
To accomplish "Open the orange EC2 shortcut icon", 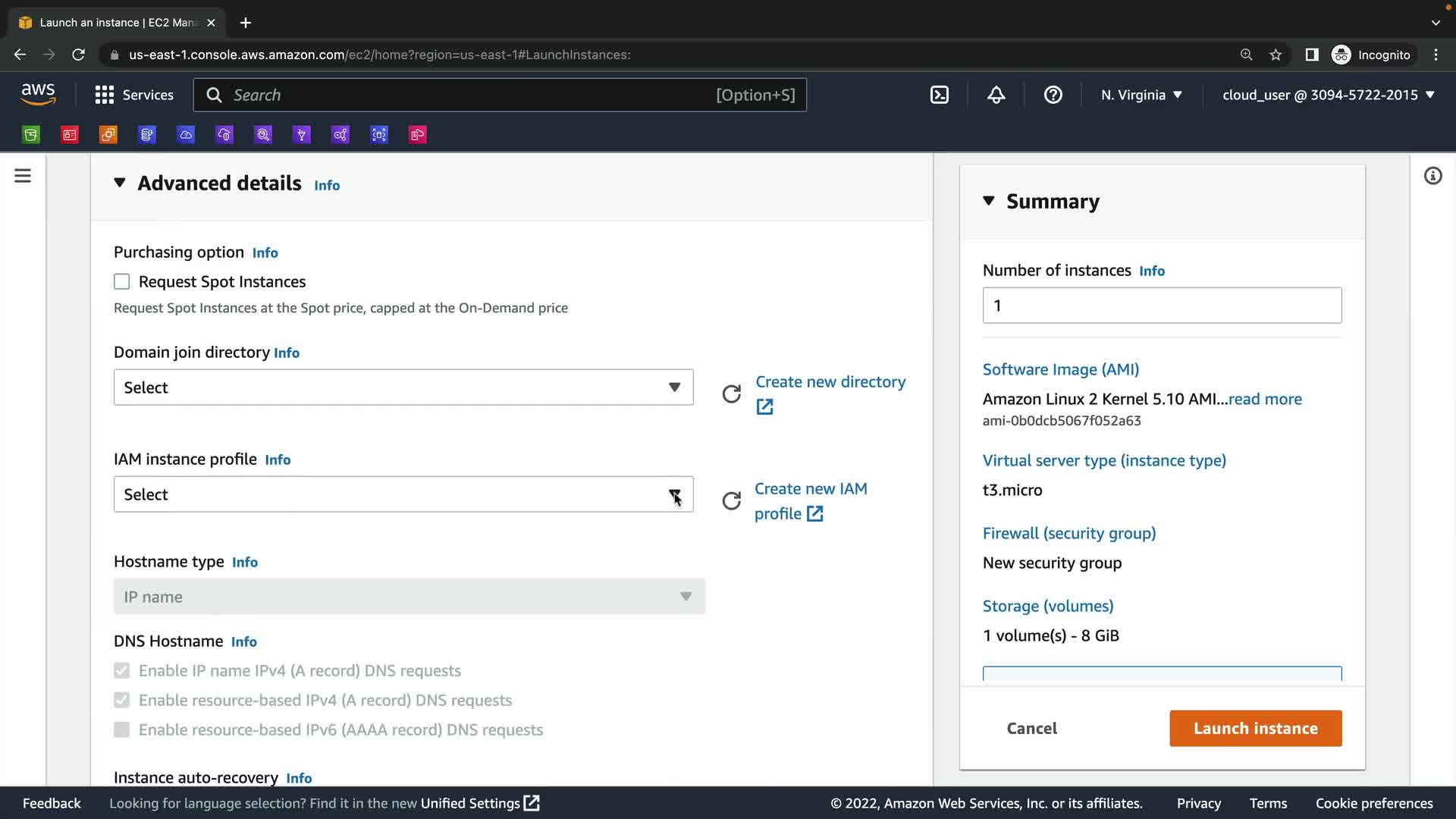I will (x=108, y=135).
